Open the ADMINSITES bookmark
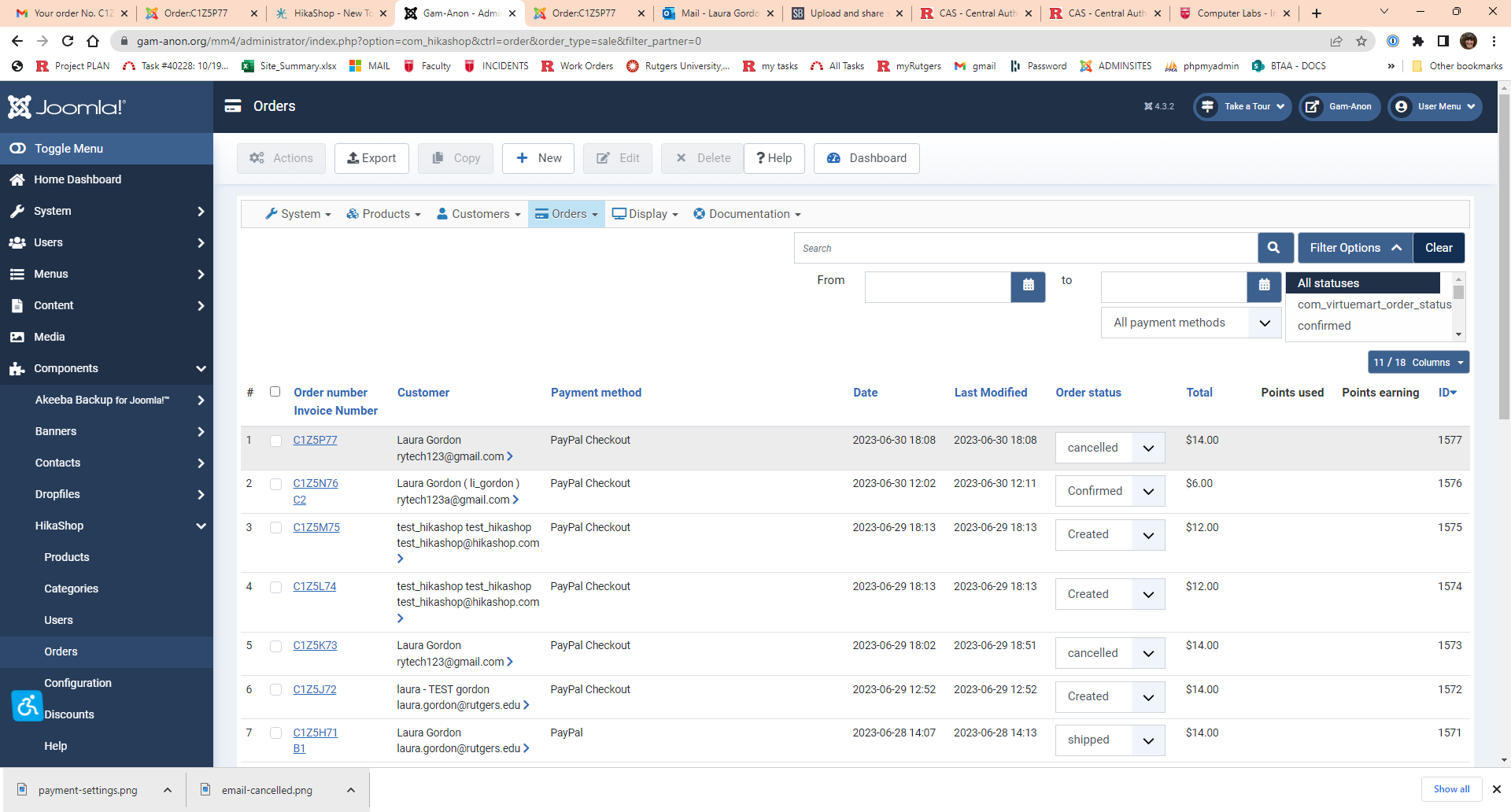1511x812 pixels. (x=1116, y=66)
